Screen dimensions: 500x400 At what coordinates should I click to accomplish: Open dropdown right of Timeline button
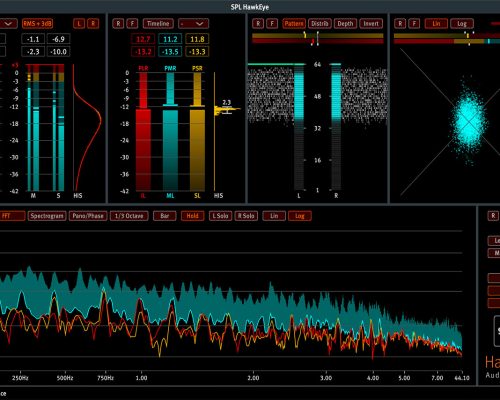pyautogui.click(x=193, y=24)
